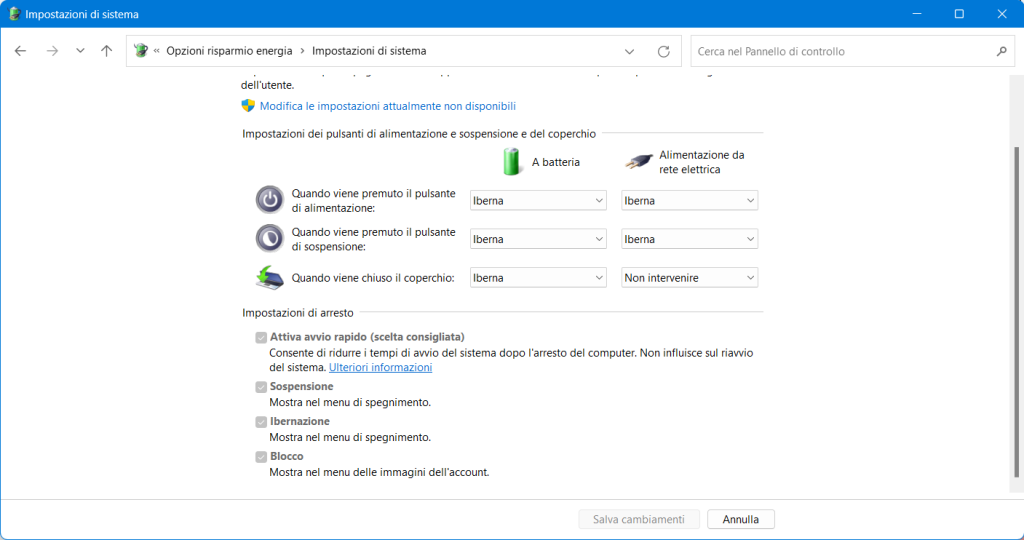The image size is (1024, 540).
Task: Click the laptop lid close icon
Action: click(x=269, y=277)
